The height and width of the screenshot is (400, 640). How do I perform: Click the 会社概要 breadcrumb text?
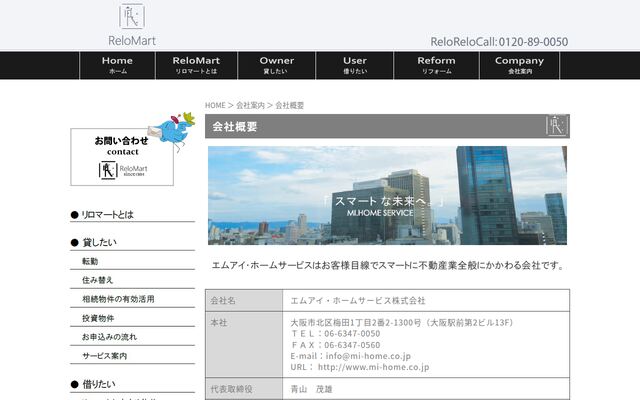pos(289,105)
